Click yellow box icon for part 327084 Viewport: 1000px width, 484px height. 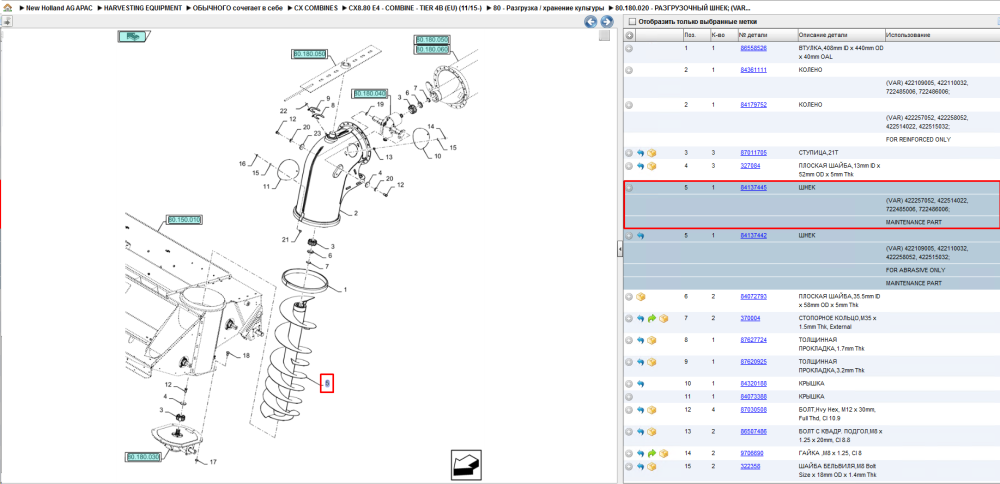[652, 166]
